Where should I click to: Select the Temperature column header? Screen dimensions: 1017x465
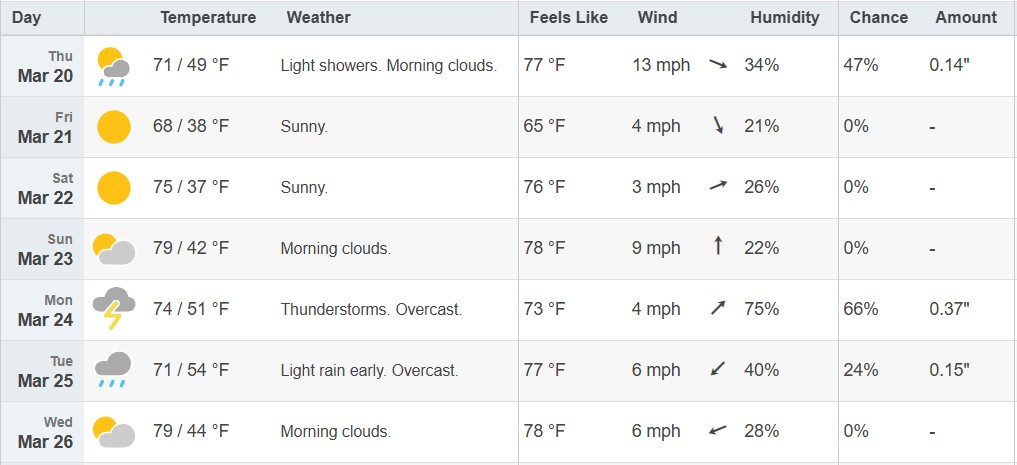point(208,18)
